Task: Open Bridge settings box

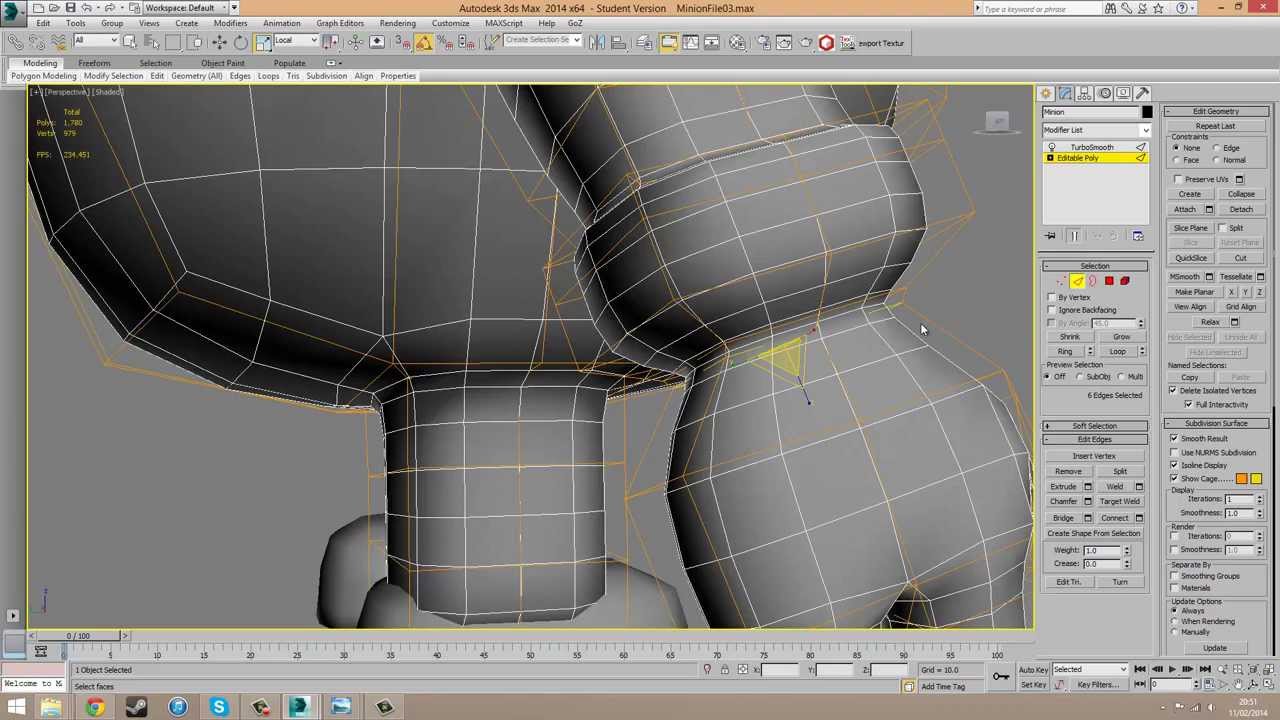Action: [1088, 518]
